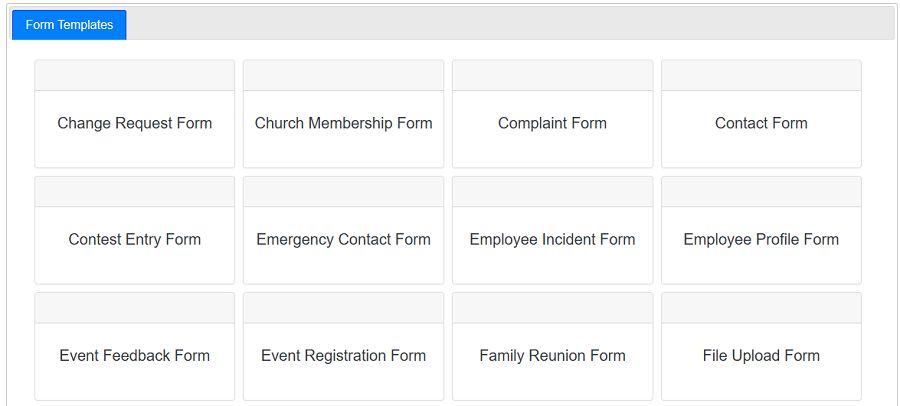Select the File Upload Form template
Screen dimensions: 900x406
click(761, 356)
